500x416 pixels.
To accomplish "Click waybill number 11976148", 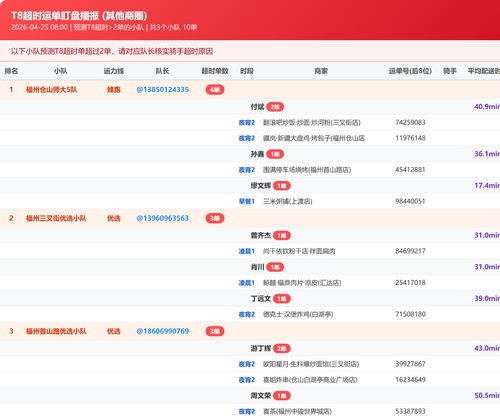I will 410,138.
